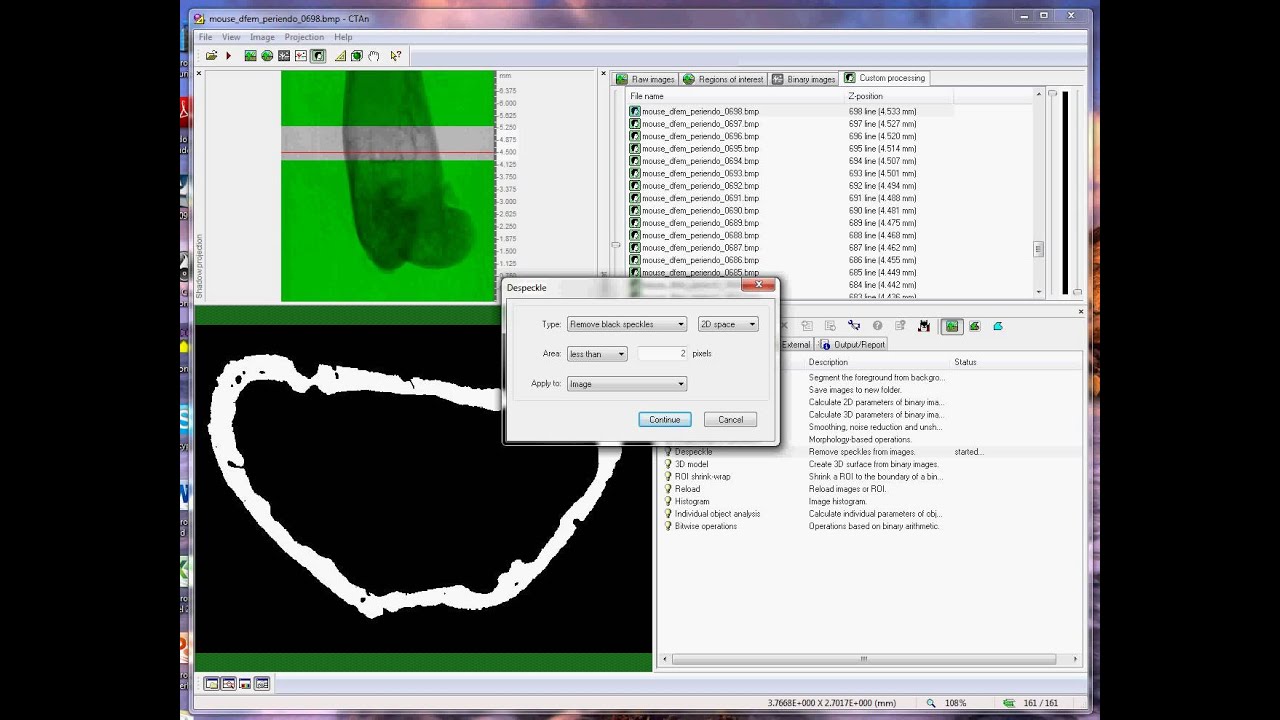1280x720 pixels.
Task: Select the Reload task
Action: 687,489
